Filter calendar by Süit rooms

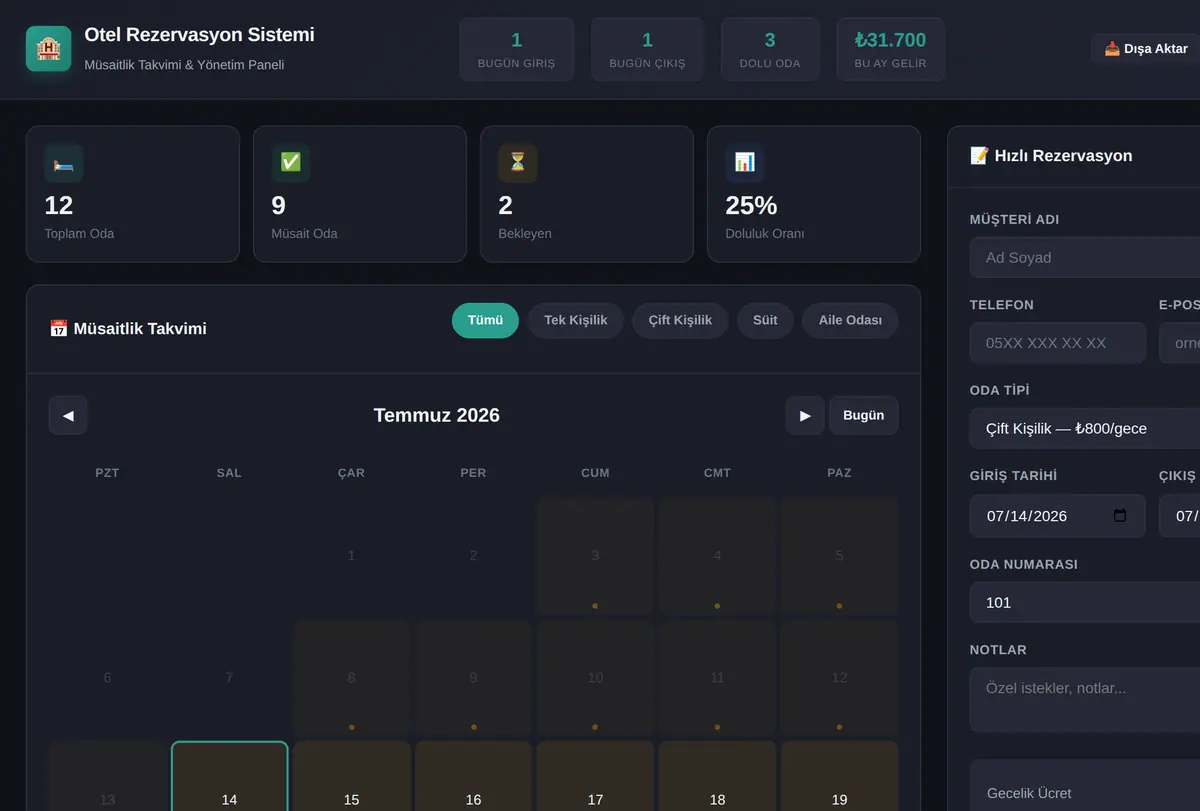coord(765,320)
